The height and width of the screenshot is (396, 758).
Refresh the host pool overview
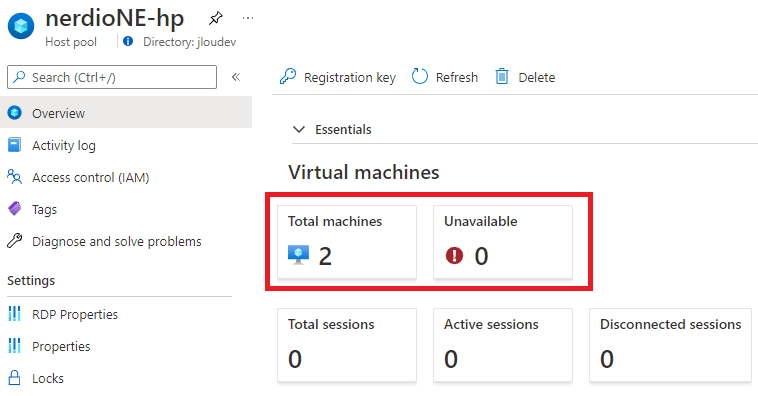(445, 77)
